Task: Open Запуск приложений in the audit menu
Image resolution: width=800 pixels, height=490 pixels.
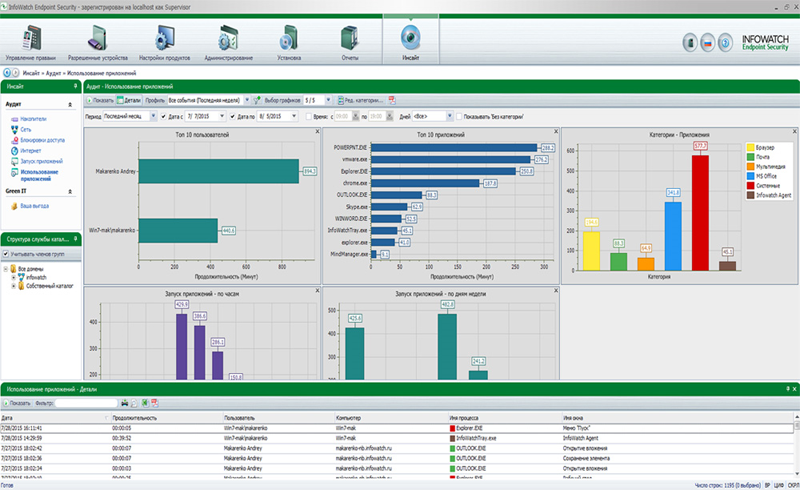Action: coord(41,161)
